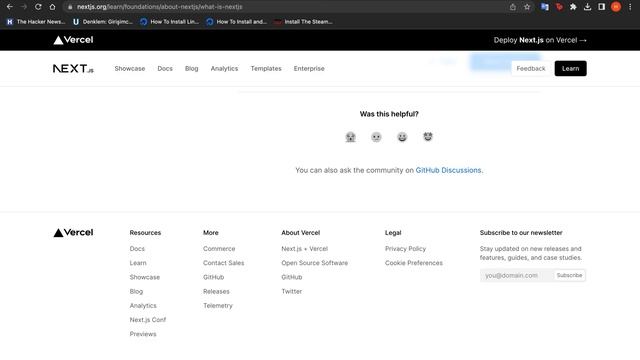640x360 pixels.
Task: Select the neutral face emoji rating
Action: [376, 137]
